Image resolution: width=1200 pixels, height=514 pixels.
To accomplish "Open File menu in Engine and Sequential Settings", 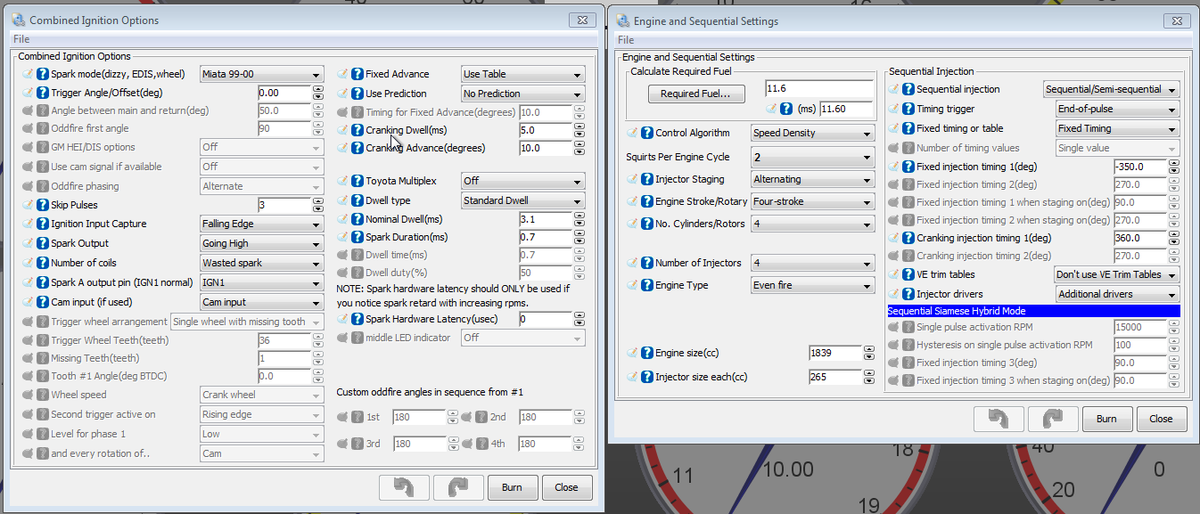I will click(x=626, y=40).
